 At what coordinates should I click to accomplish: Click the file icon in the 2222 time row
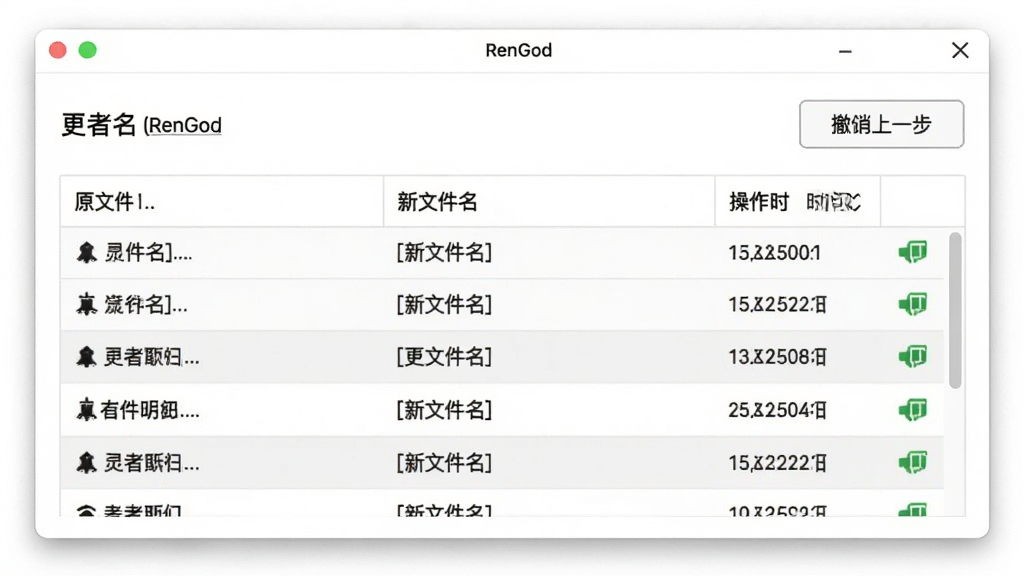[86, 462]
